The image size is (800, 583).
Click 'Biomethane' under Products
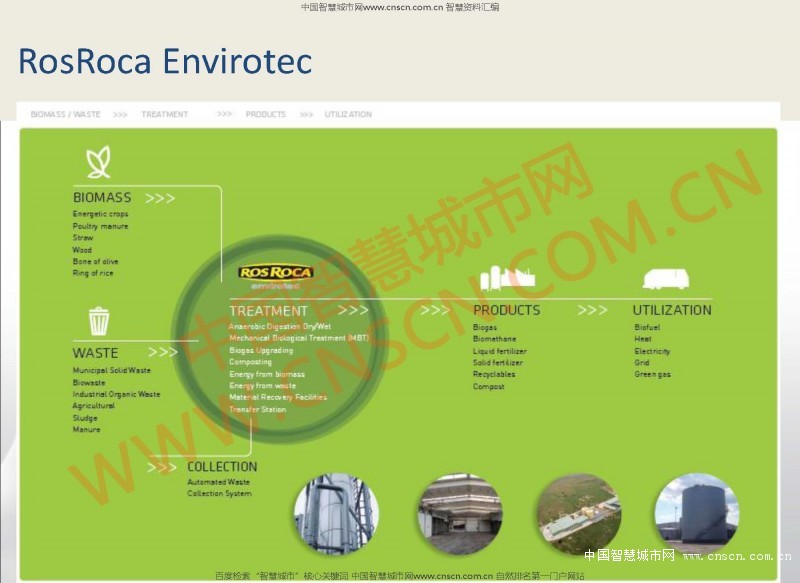pos(495,339)
